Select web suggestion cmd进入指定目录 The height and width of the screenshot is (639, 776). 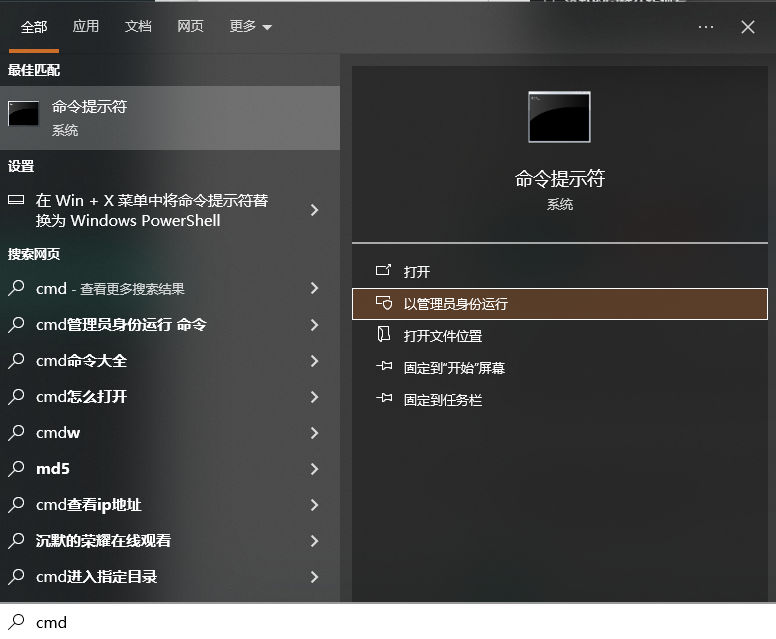(x=170, y=577)
